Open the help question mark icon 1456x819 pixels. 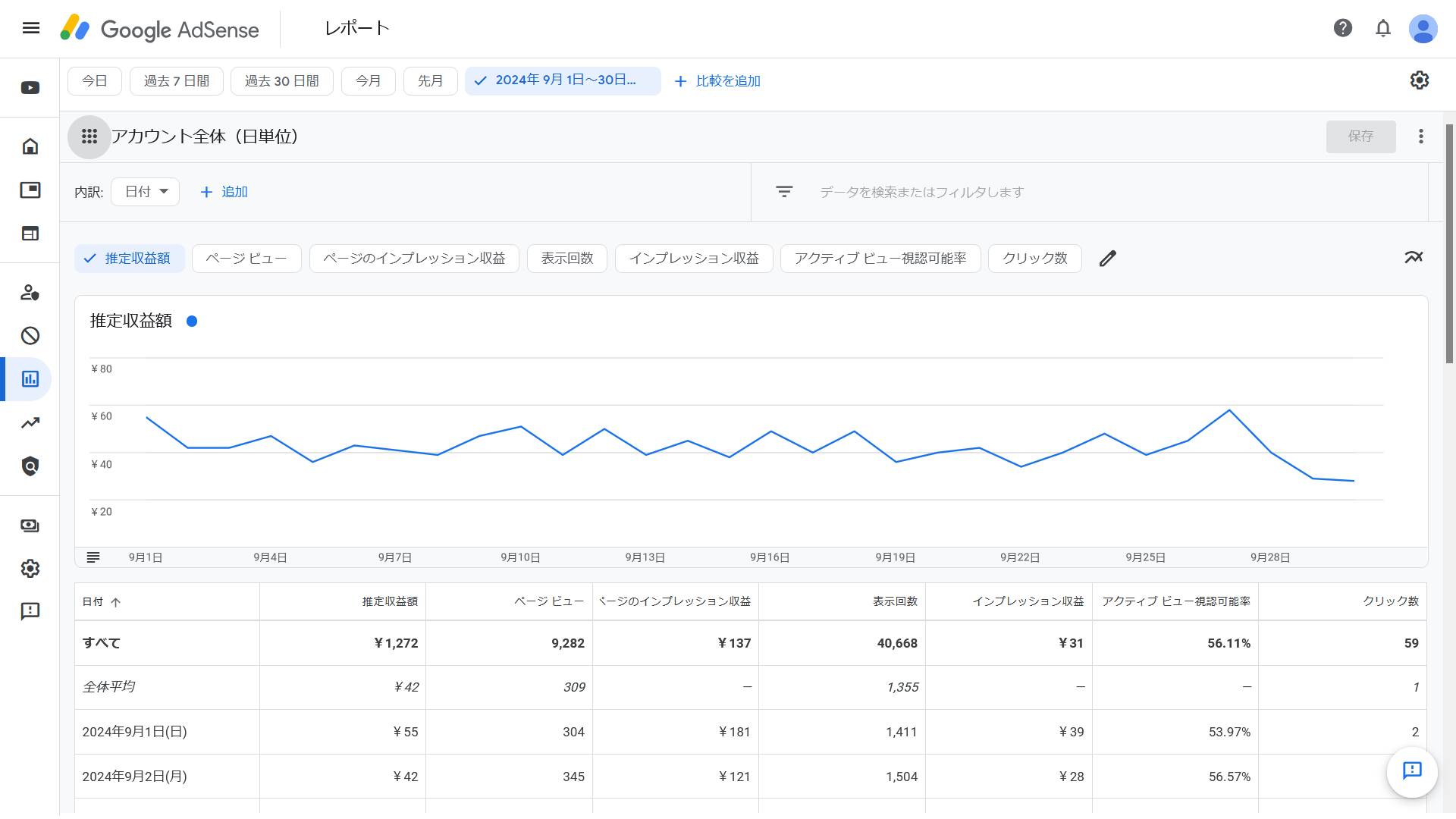tap(1343, 28)
